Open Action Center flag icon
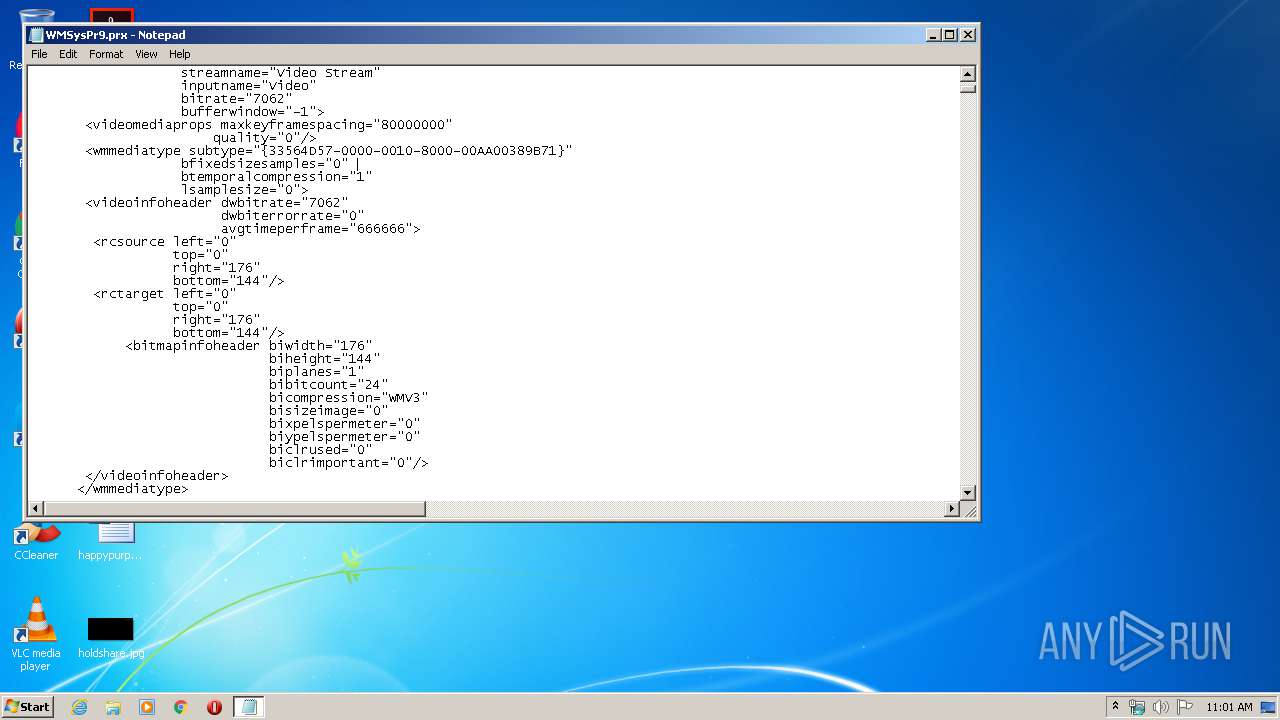Screen dimensions: 1280x720 1185,707
